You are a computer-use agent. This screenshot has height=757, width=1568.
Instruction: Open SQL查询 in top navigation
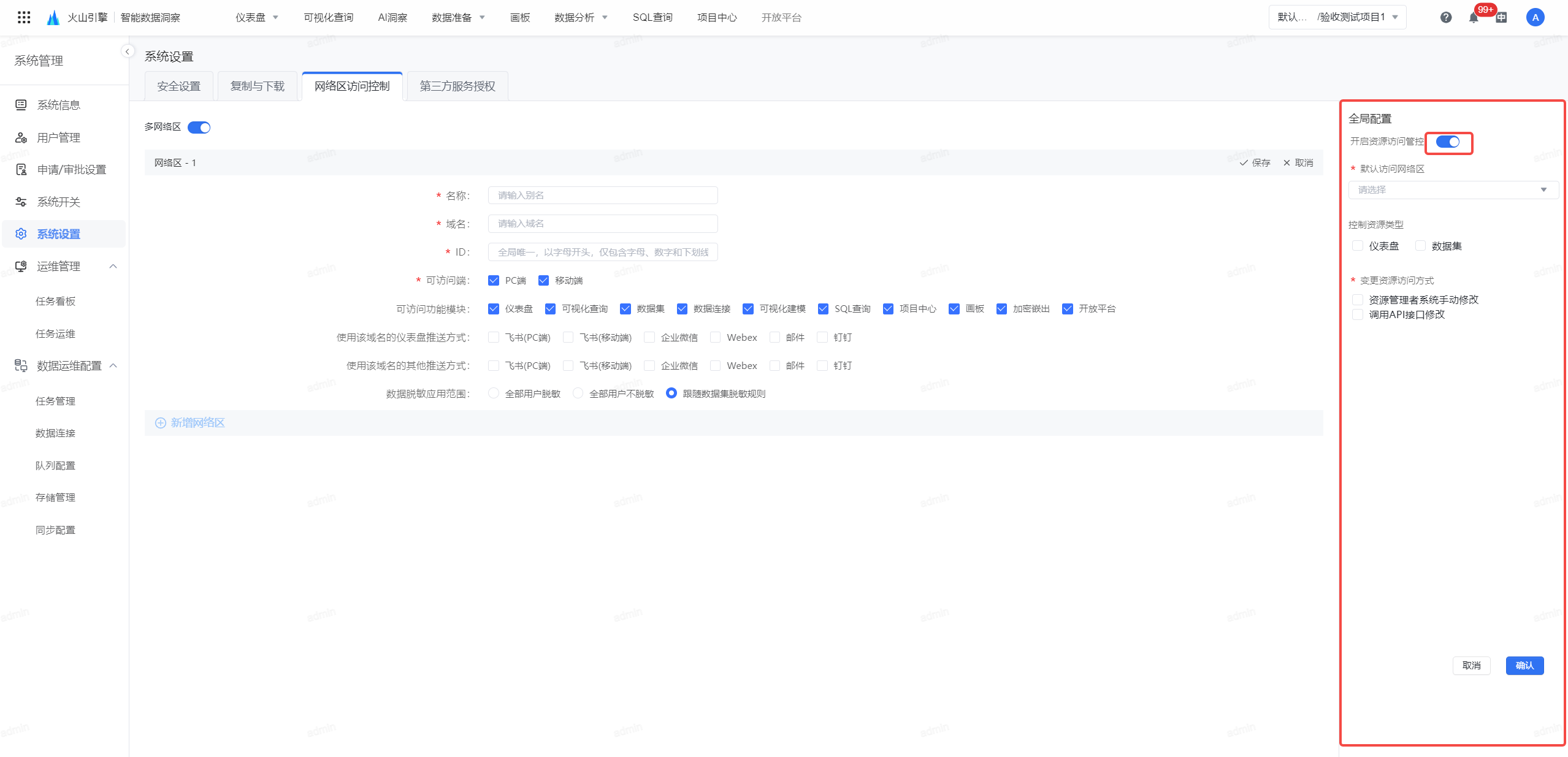point(652,17)
